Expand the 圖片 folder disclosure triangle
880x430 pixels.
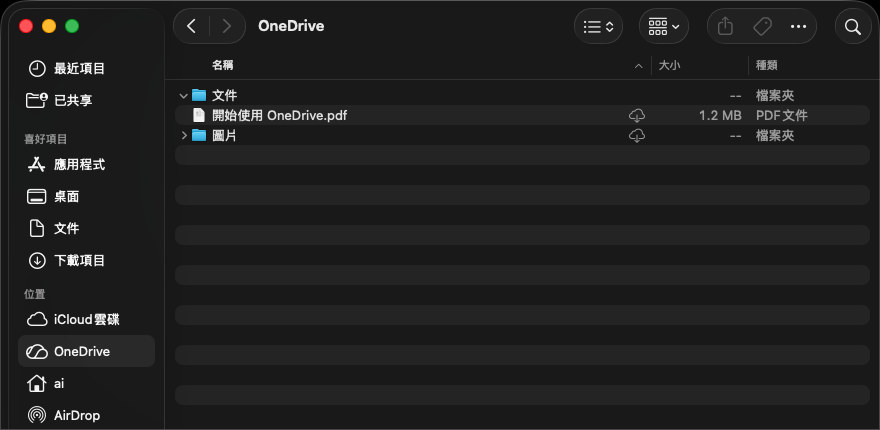183,135
